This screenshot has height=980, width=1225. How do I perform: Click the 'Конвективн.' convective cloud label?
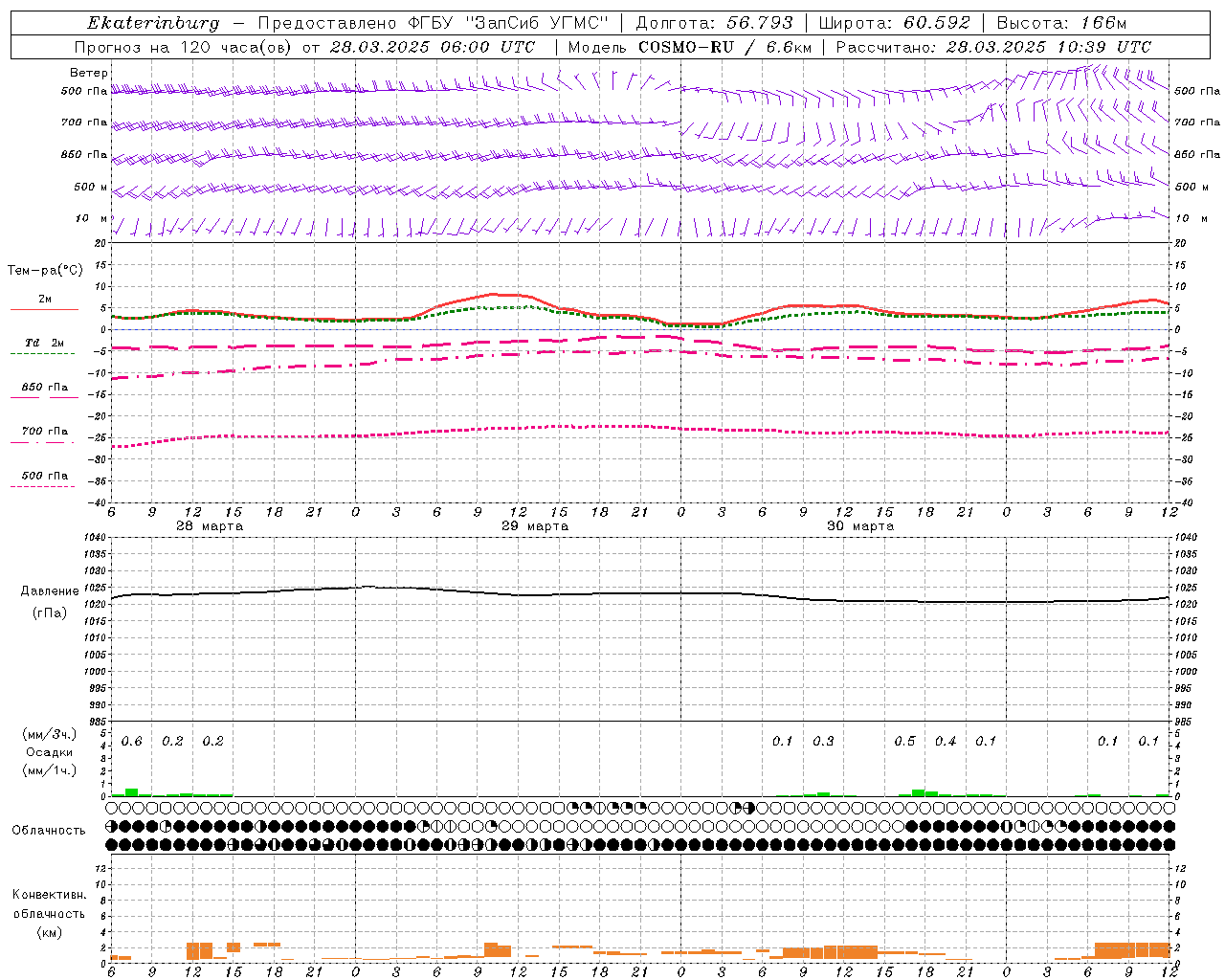click(49, 895)
